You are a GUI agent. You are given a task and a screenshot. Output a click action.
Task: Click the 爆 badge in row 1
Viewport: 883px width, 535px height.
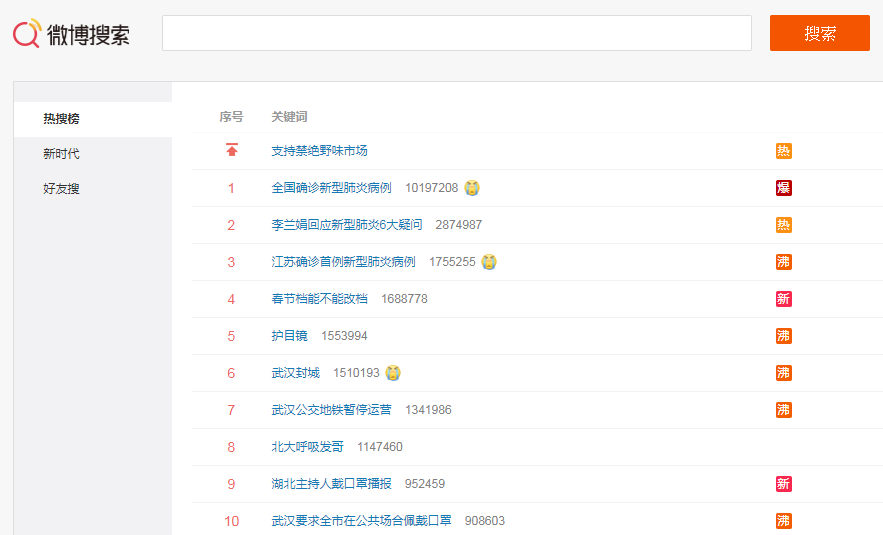pyautogui.click(x=783, y=188)
